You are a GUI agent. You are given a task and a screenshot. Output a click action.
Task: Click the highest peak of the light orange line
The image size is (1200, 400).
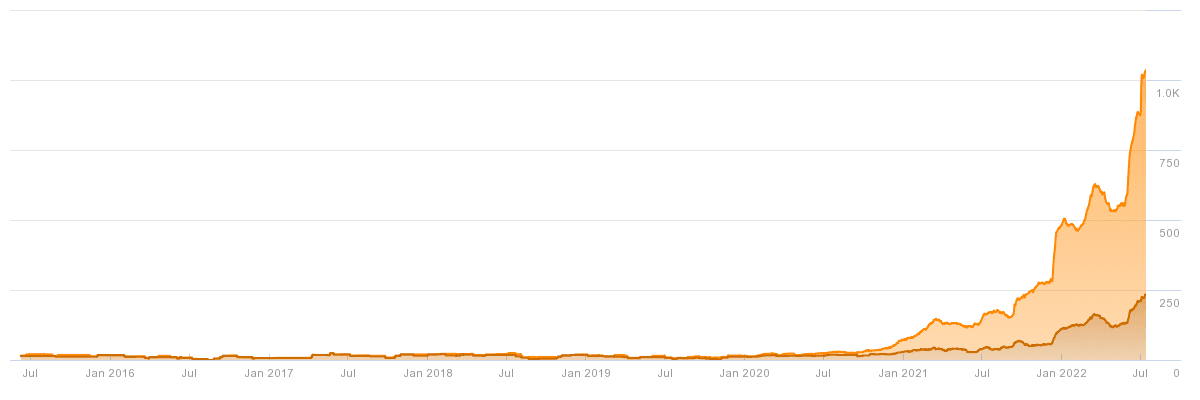tap(1145, 71)
